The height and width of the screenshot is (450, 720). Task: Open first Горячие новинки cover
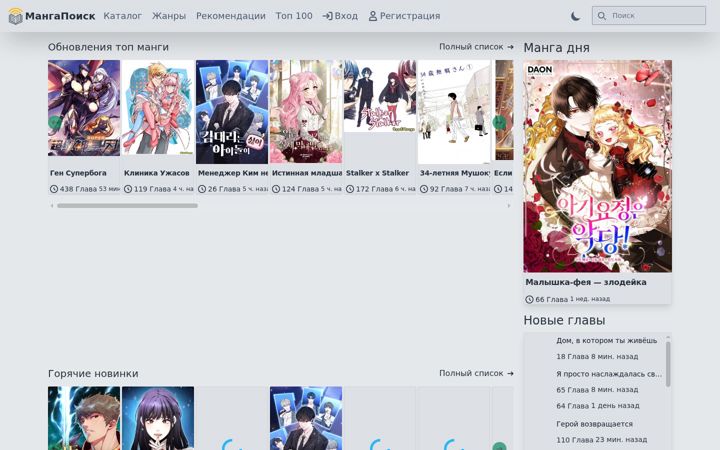tap(84, 418)
